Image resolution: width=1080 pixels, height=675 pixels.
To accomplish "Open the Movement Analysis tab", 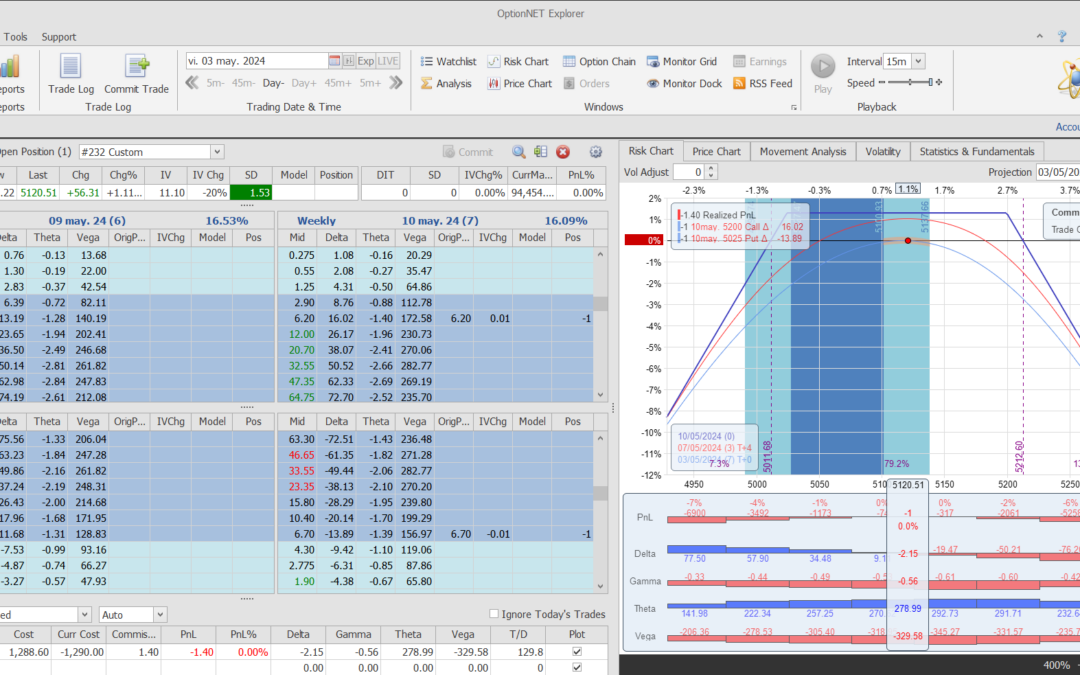I will 802,151.
